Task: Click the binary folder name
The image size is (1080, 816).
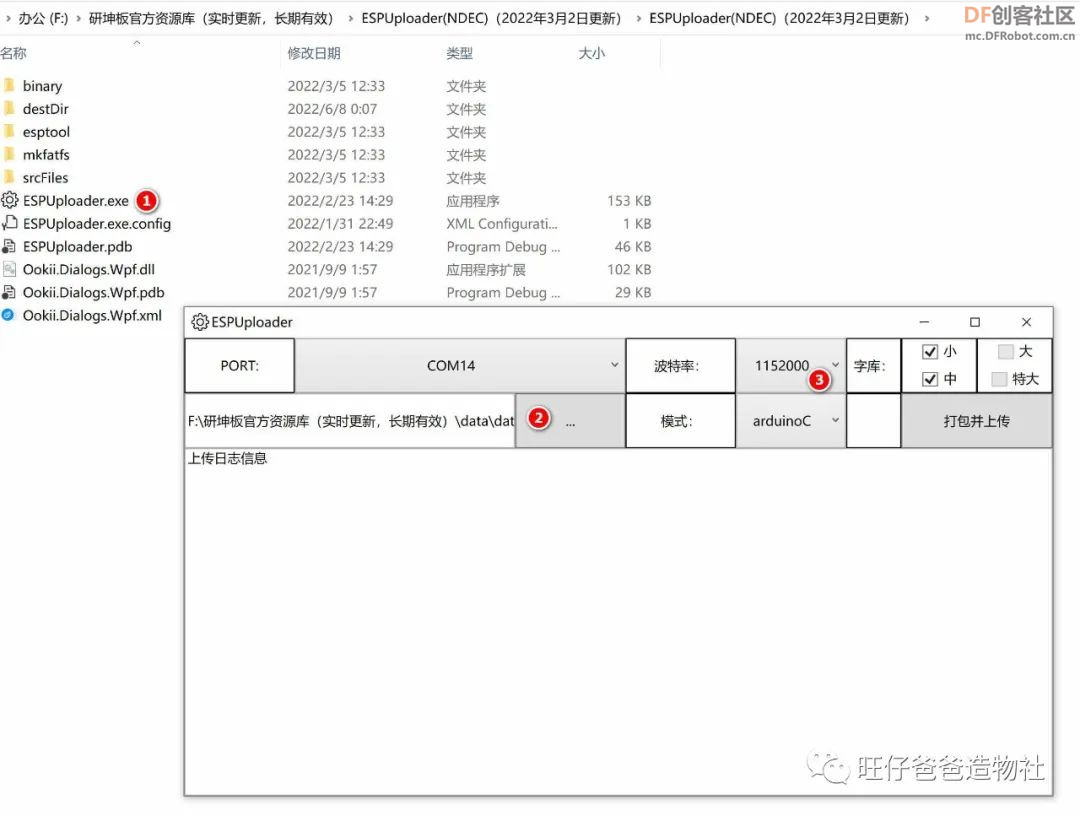Action: pyautogui.click(x=43, y=85)
